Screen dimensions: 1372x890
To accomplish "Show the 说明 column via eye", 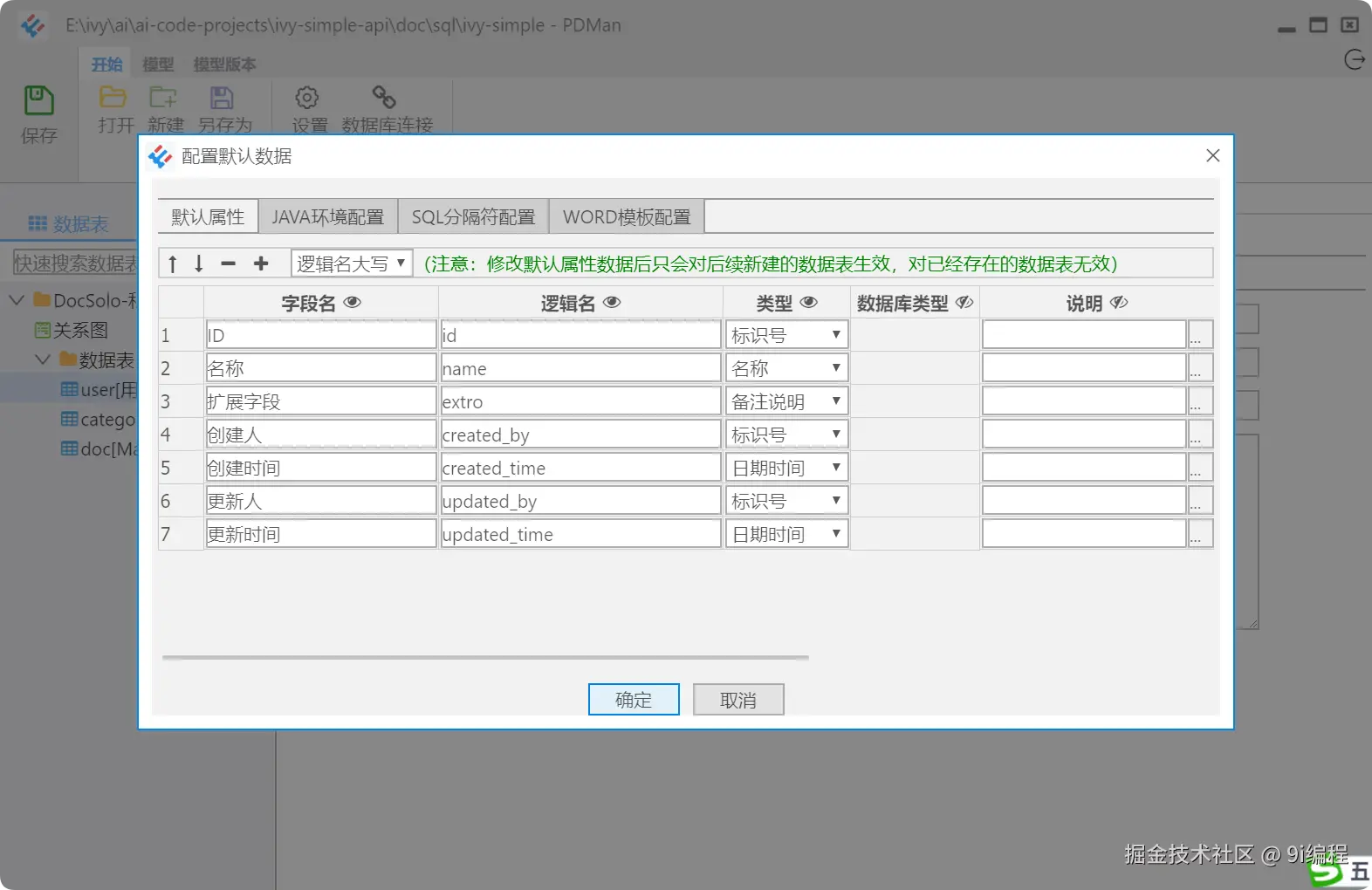I will click(1119, 302).
